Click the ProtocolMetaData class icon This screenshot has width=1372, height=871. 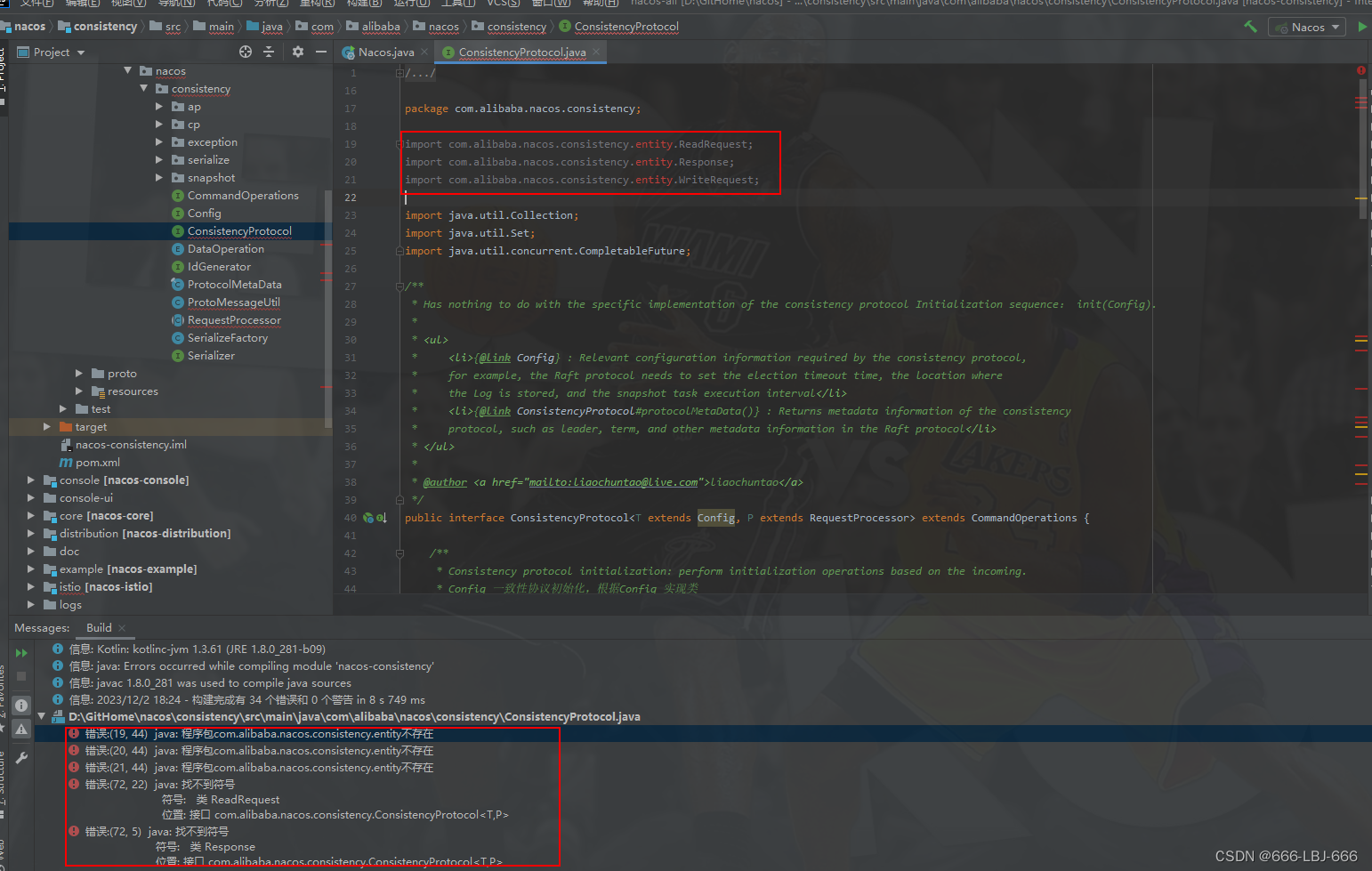tap(178, 285)
